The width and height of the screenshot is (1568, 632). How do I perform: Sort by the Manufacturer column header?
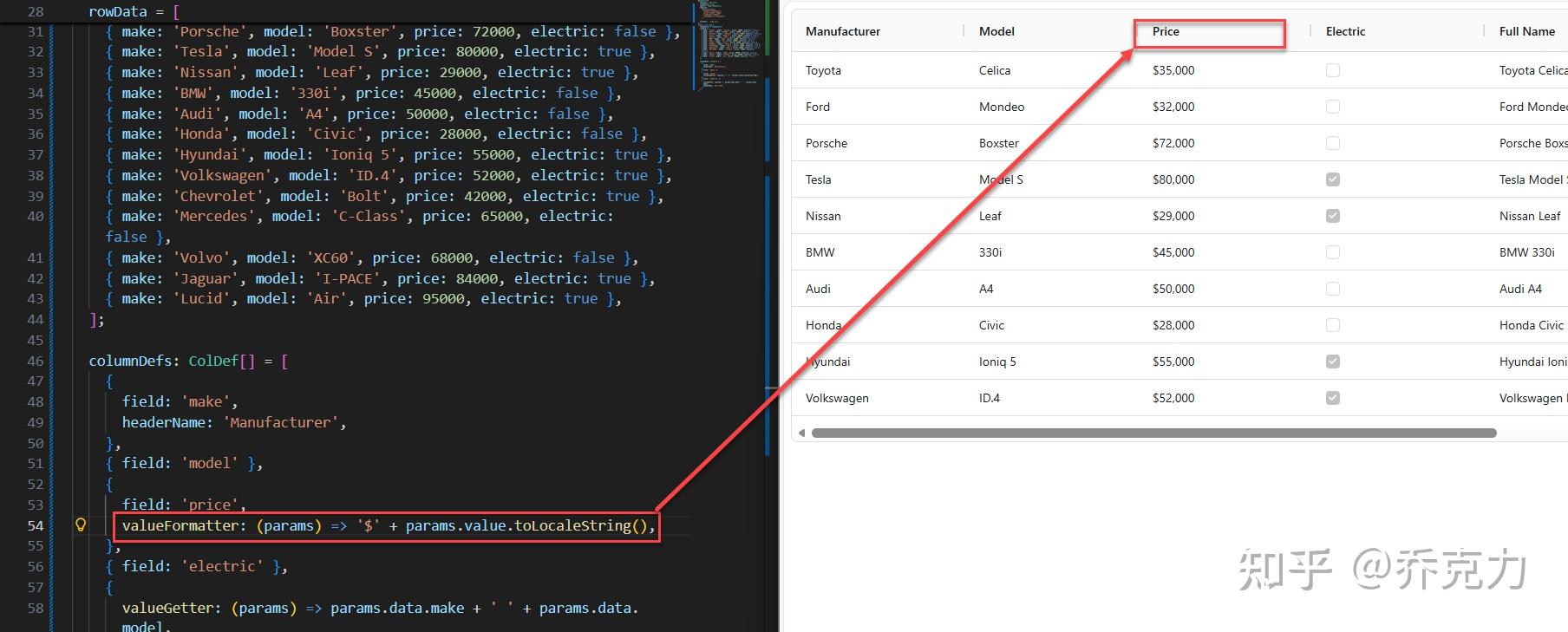(843, 31)
